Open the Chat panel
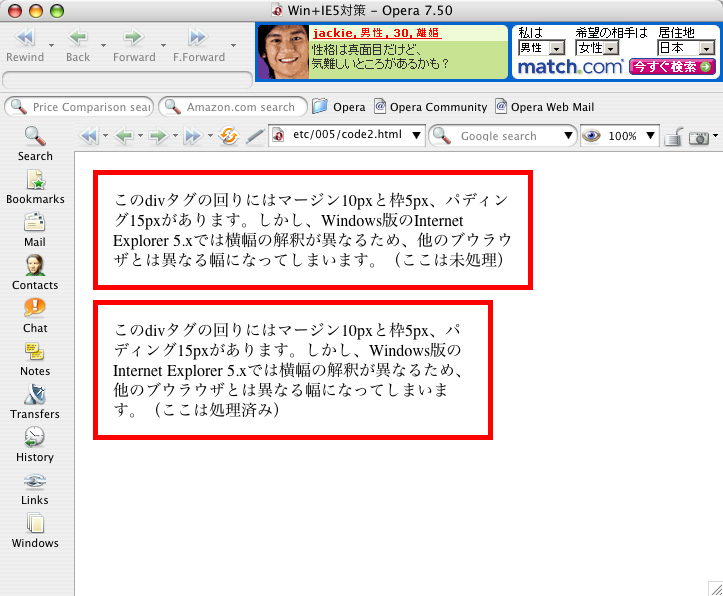The image size is (723, 596). point(35,315)
